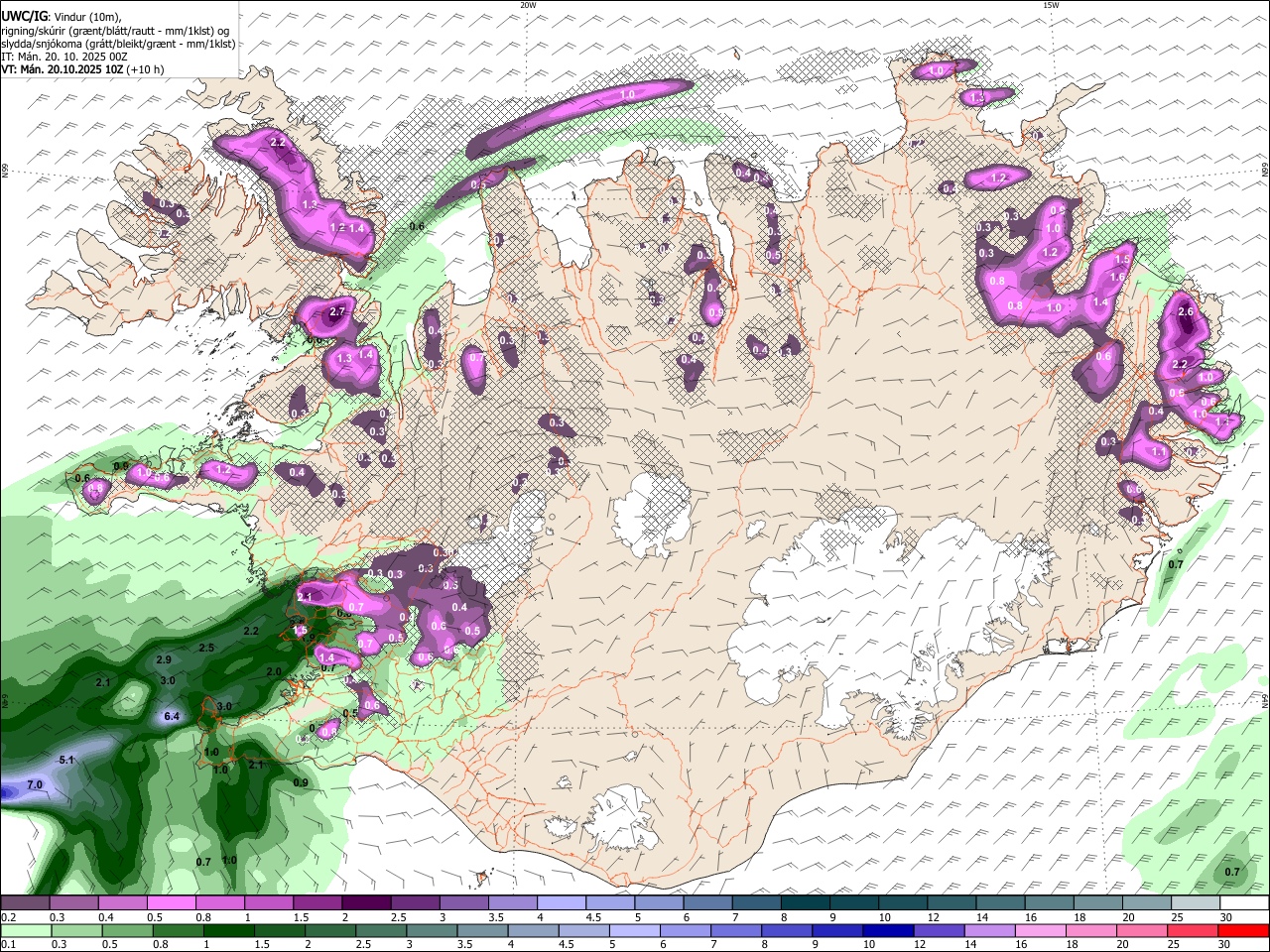The width and height of the screenshot is (1270, 952).
Task: Click the 7.0 rainfall value on the map
Action: pyautogui.click(x=35, y=784)
